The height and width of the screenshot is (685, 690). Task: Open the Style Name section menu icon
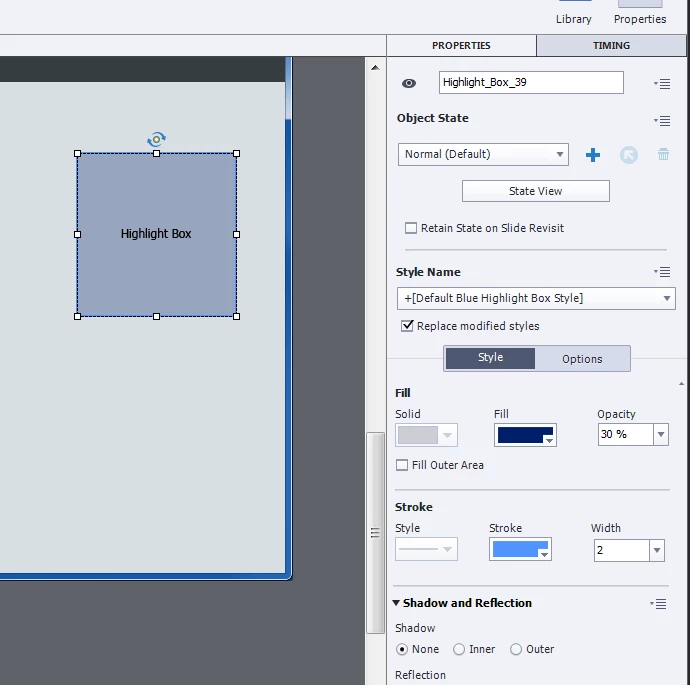[662, 272]
